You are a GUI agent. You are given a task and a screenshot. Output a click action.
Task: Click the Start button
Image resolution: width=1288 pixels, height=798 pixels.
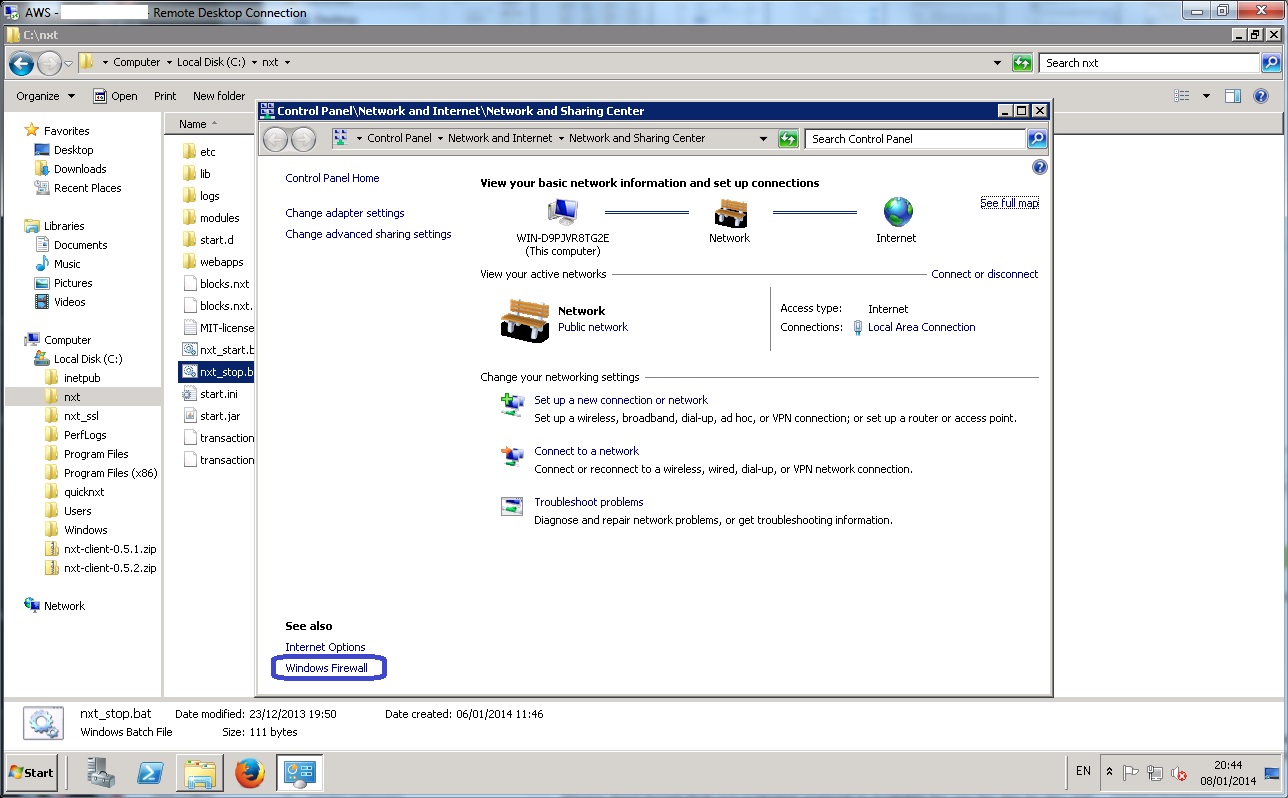click(31, 772)
